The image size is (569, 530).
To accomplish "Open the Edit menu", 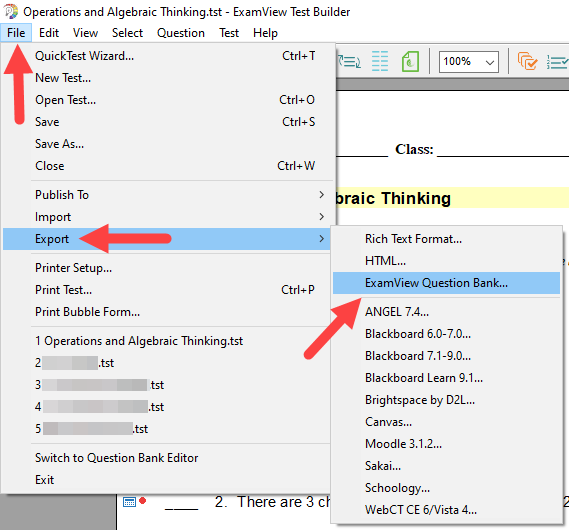I will pos(49,33).
